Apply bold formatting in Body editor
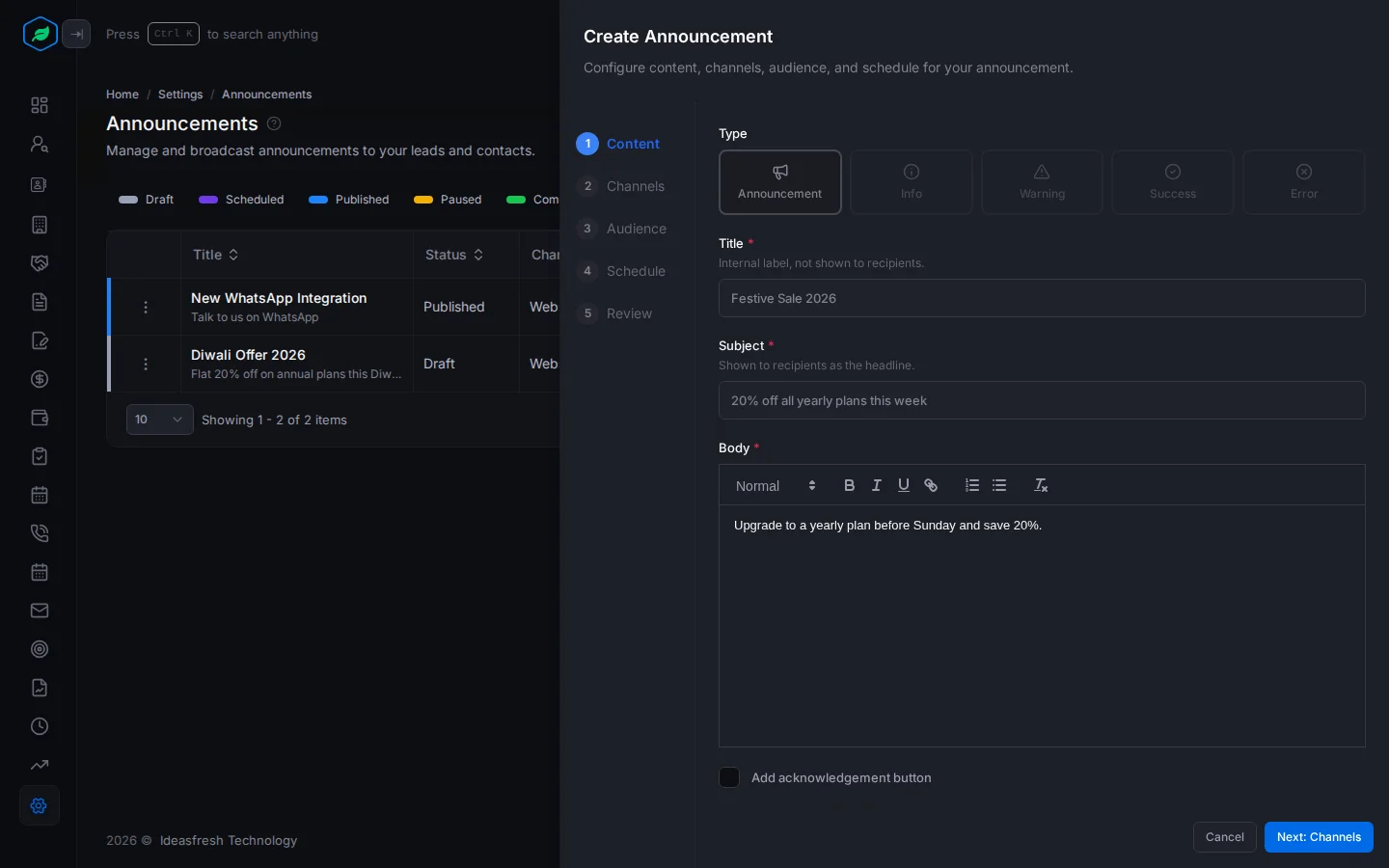This screenshot has width=1389, height=868. 849,485
